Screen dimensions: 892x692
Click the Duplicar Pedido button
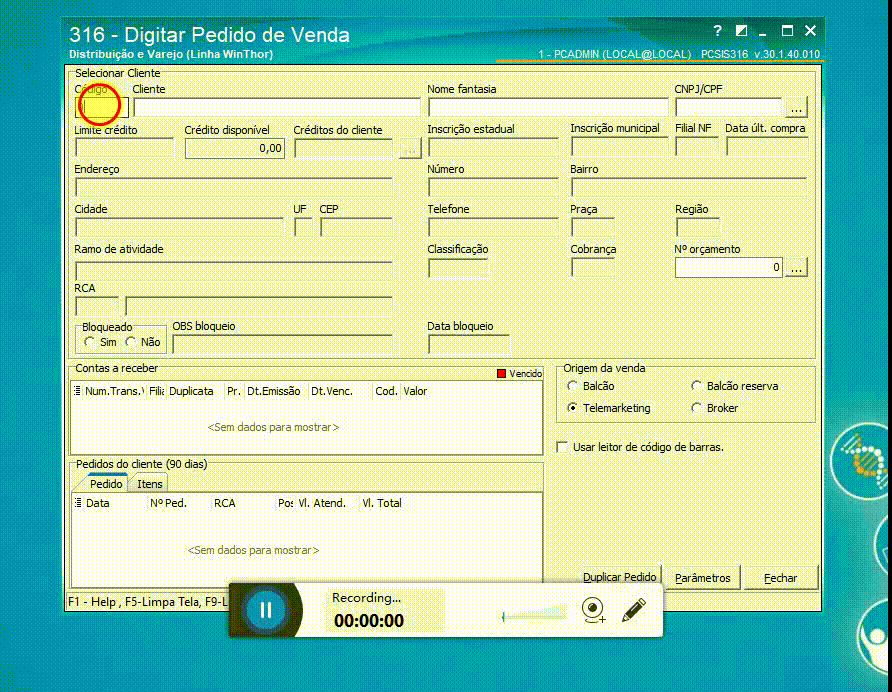(x=620, y=578)
